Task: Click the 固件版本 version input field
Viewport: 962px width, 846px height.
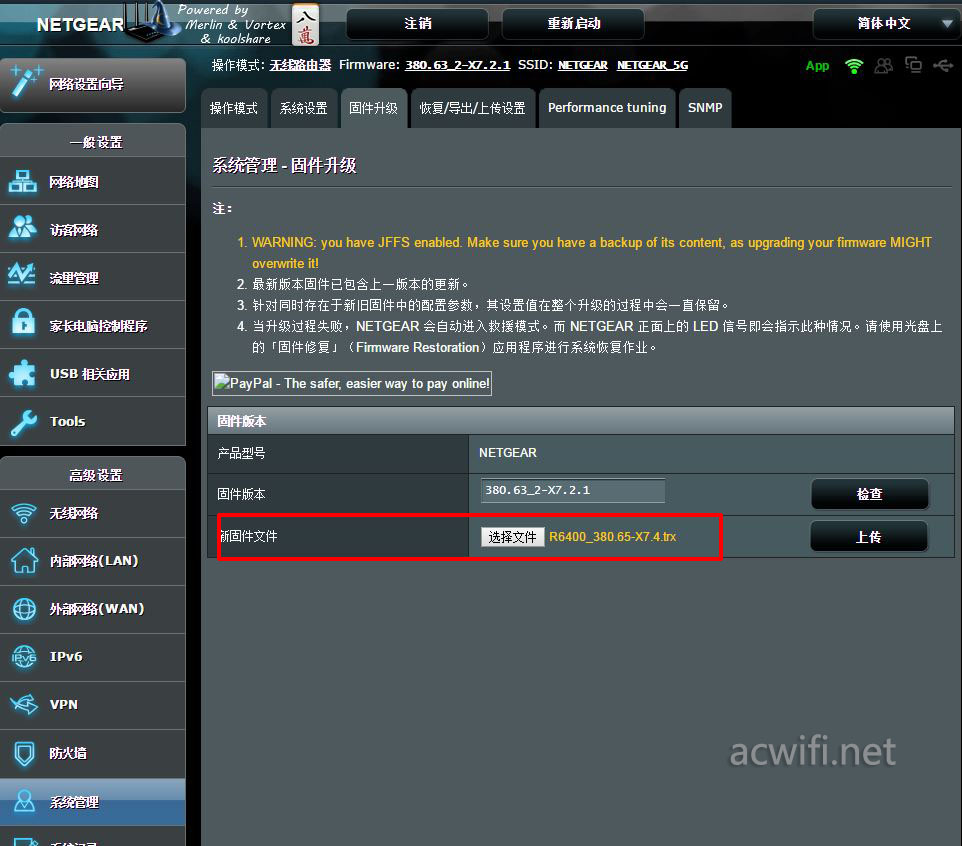Action: point(573,490)
